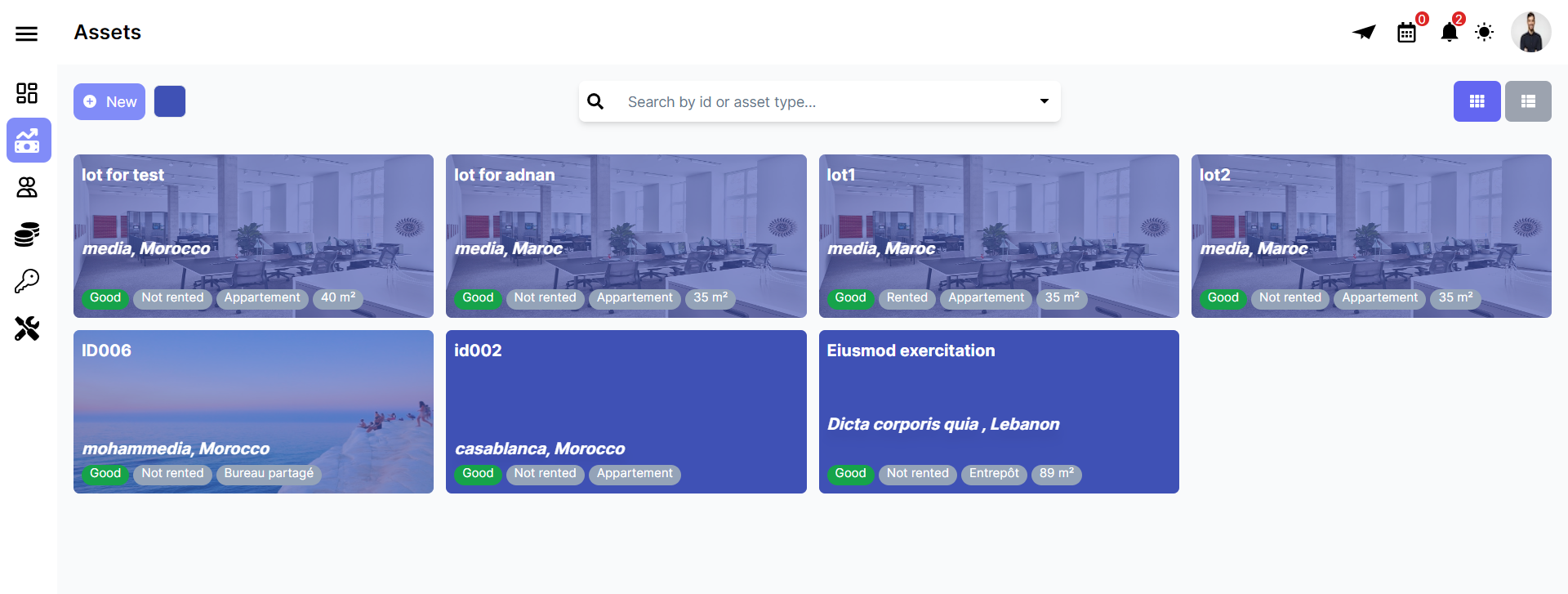This screenshot has height=594, width=1568.
Task: Open the Eiusmod exercitation asset card
Action: point(998,392)
